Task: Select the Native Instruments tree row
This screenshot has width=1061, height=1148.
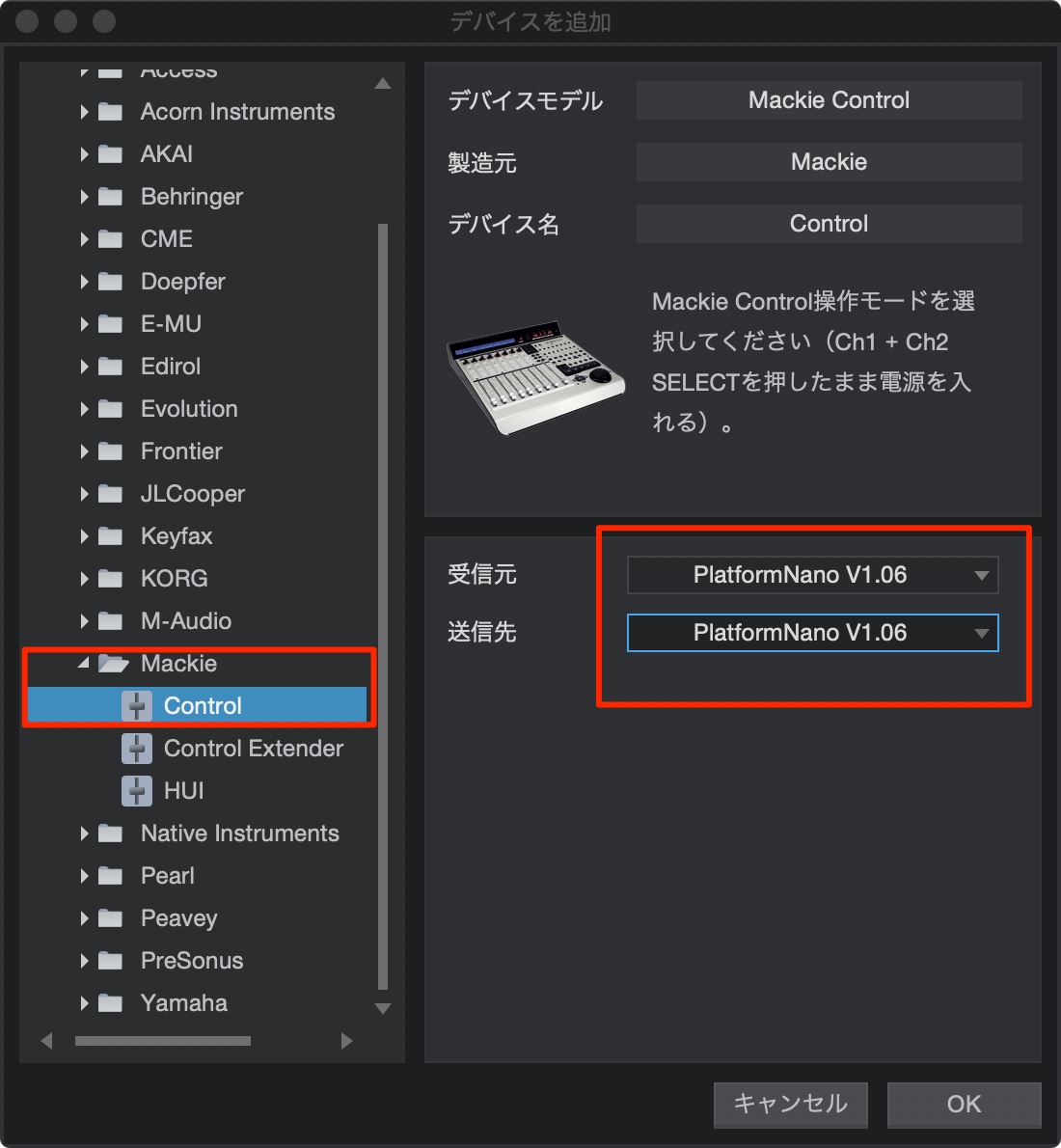Action: coord(196,834)
